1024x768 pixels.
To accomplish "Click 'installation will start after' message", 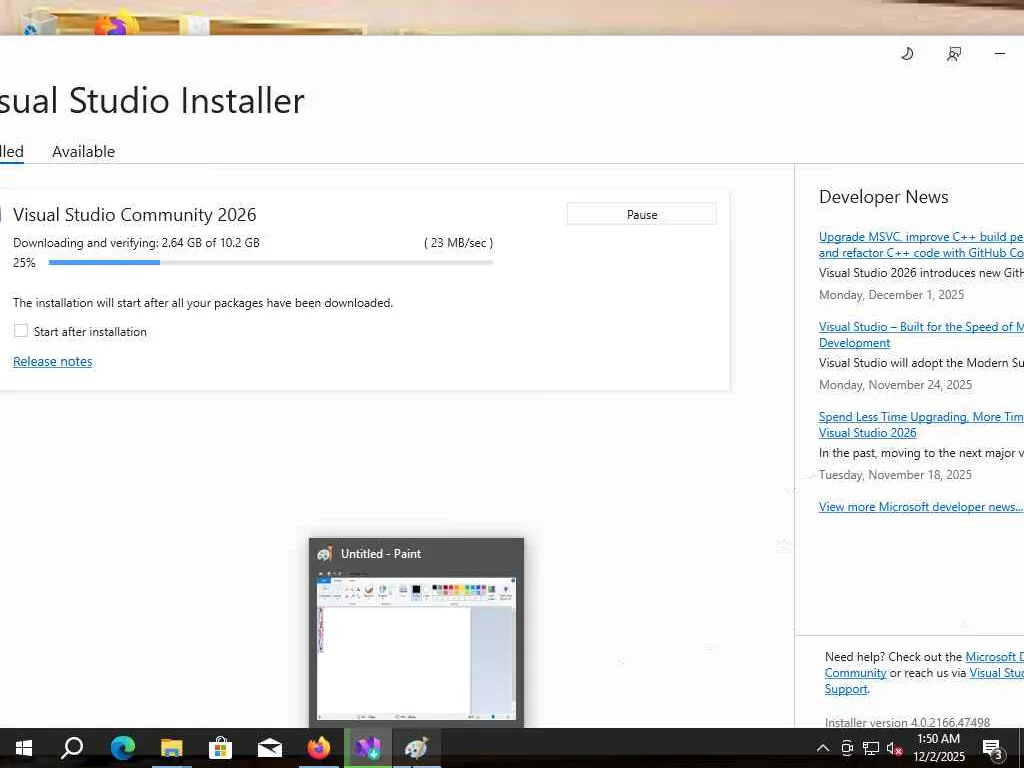I will point(203,303).
